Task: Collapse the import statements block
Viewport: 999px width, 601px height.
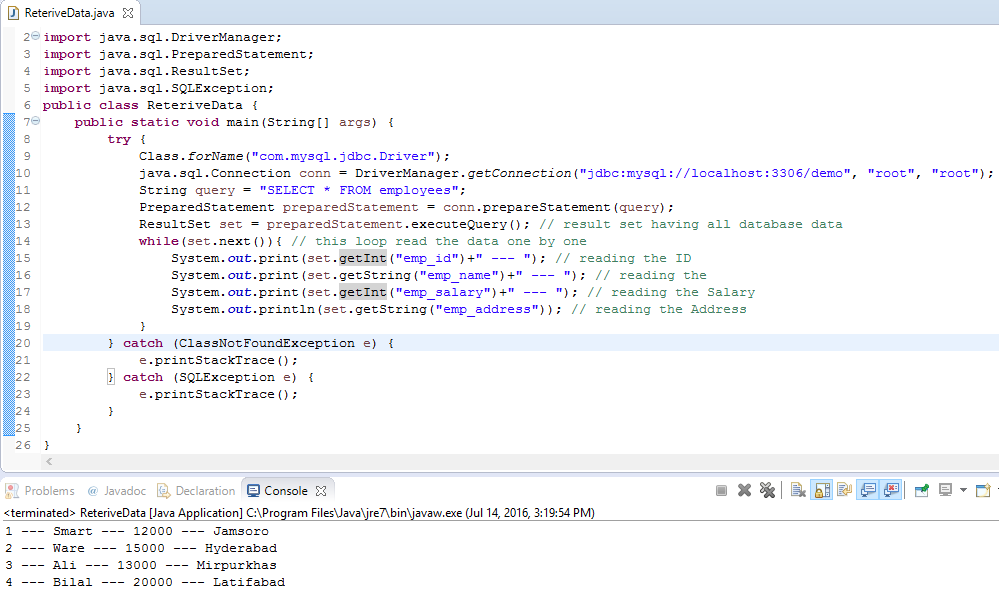Action: pyautogui.click(x=35, y=36)
